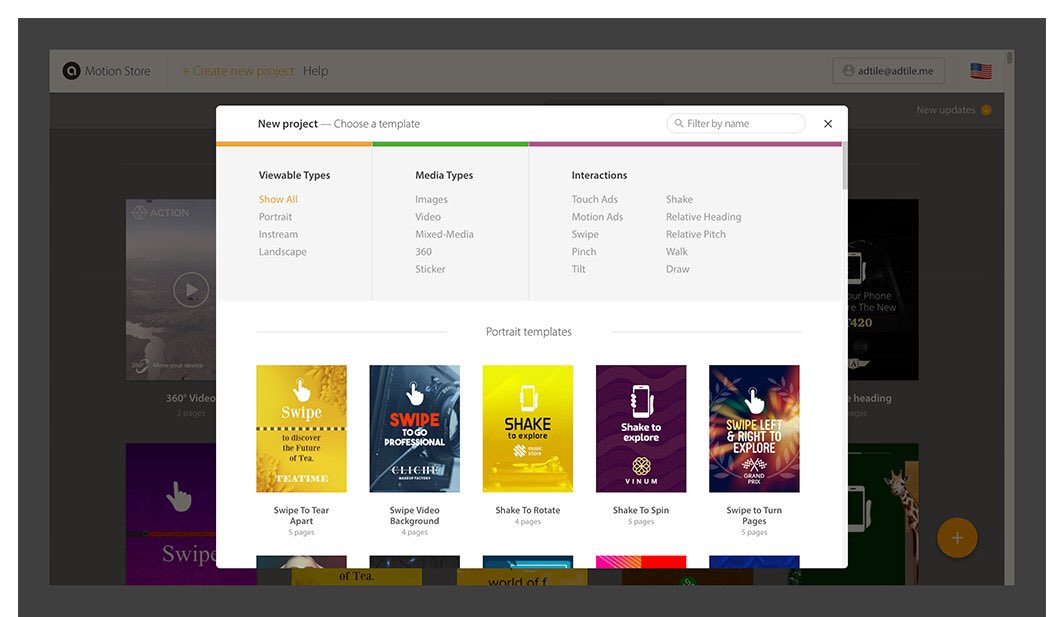Filter by Motion Ads interaction
Viewport: 1064px width, 617px height.
pos(597,217)
